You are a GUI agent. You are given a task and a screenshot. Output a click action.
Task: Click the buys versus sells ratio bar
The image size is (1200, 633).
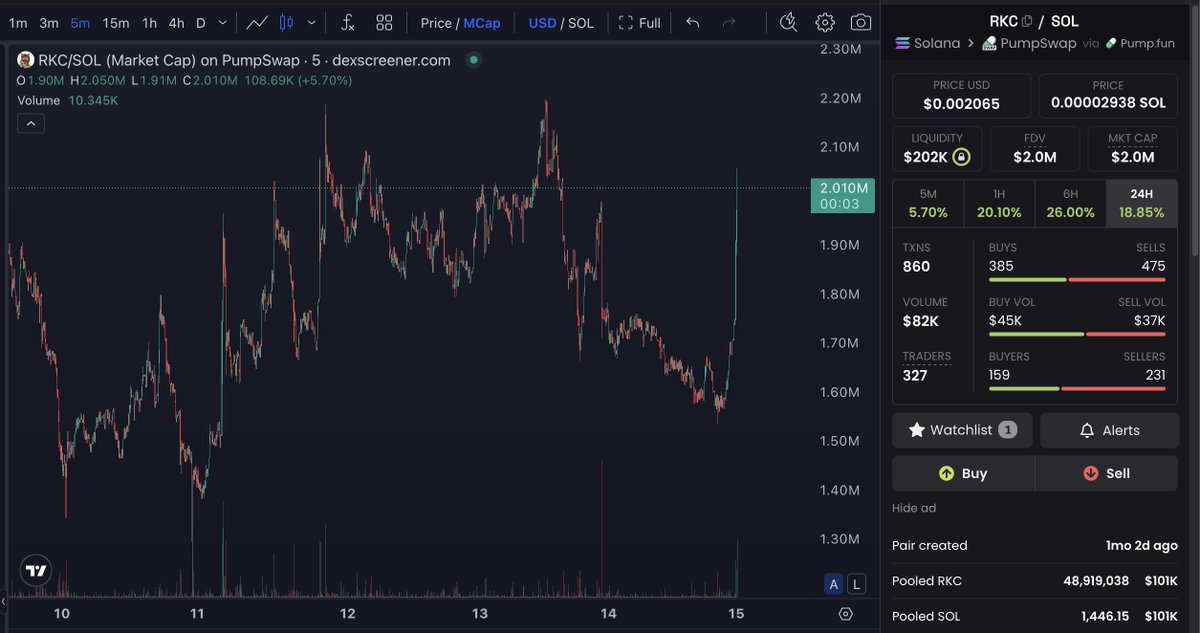(1077, 280)
